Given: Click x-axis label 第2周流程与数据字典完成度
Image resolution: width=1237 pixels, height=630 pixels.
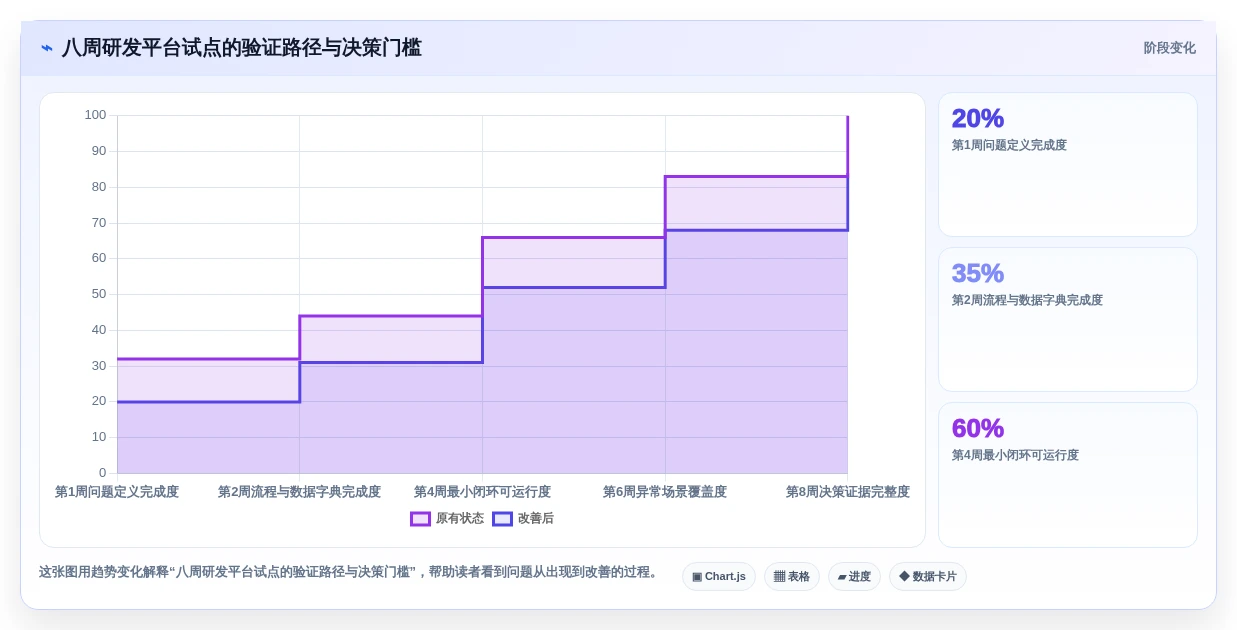Looking at the screenshot, I should click(x=299, y=492).
